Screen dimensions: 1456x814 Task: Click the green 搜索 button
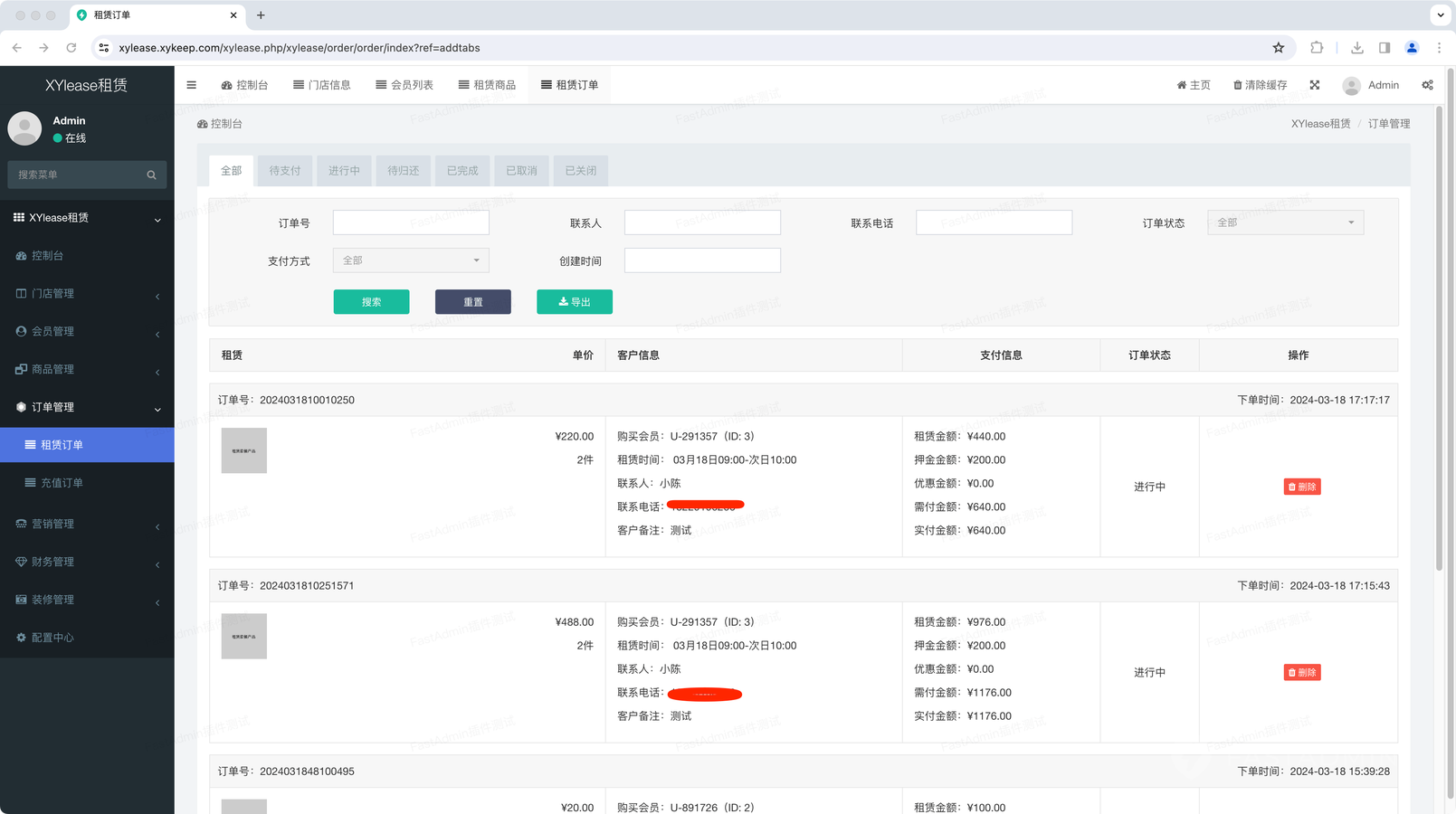(x=371, y=302)
